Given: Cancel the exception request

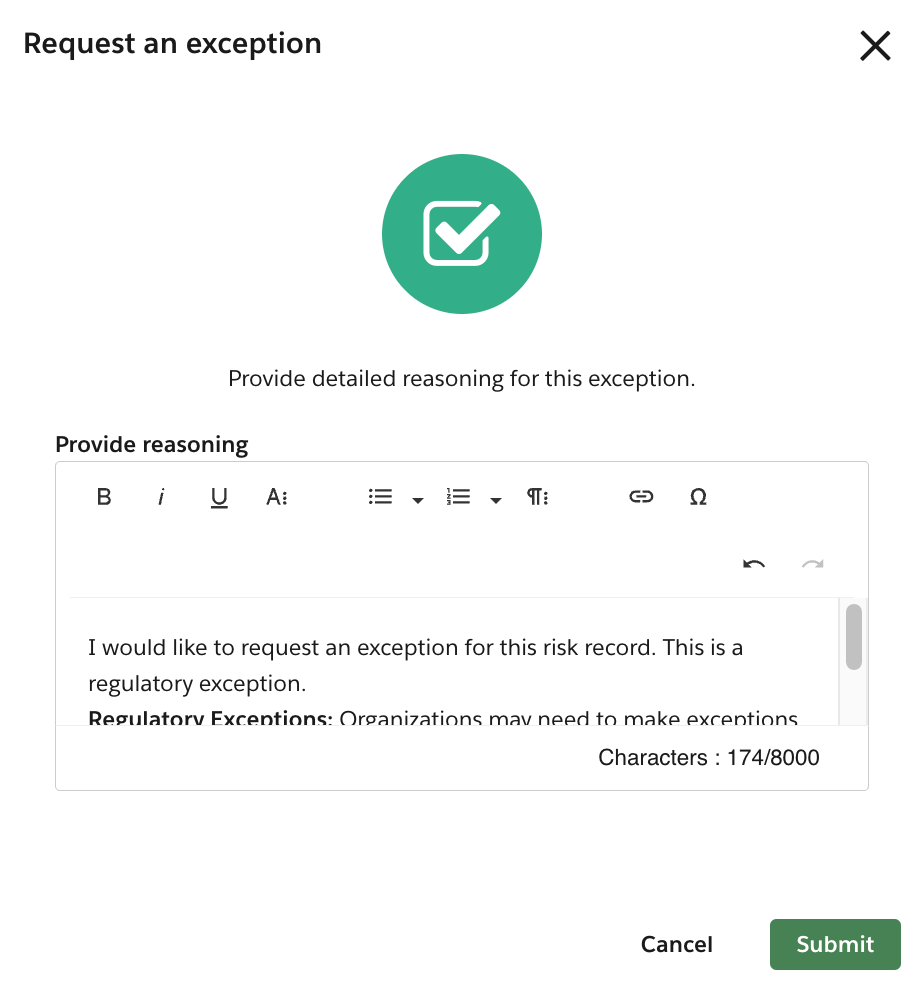Looking at the screenshot, I should point(677,945).
